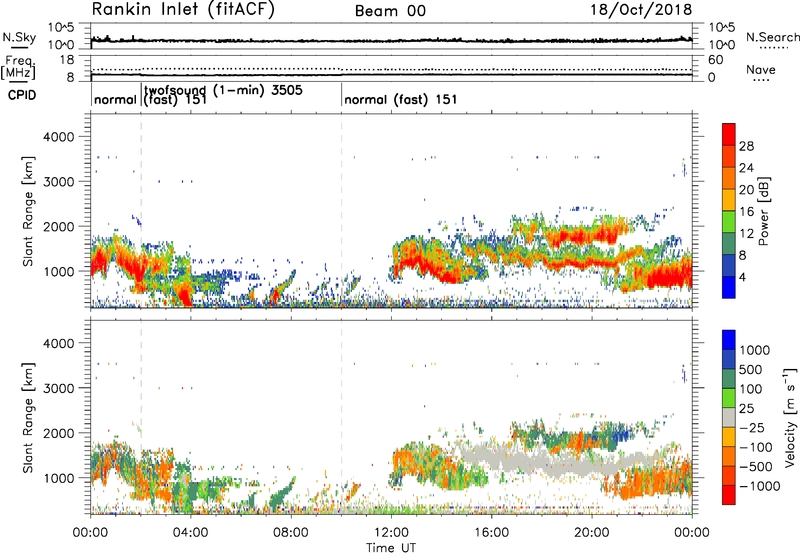This screenshot has width=800, height=554.
Task: Click 'twofsound (1-min) 3505' CPID label
Action: pos(223,90)
